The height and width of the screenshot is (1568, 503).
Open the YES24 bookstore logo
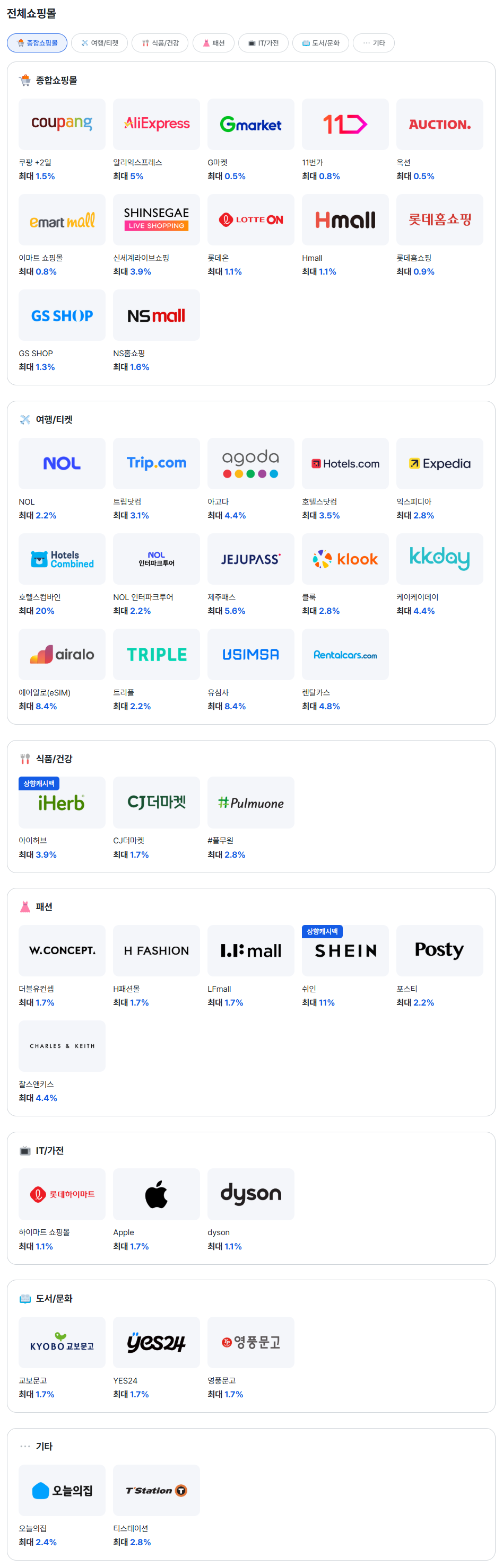(156, 1342)
